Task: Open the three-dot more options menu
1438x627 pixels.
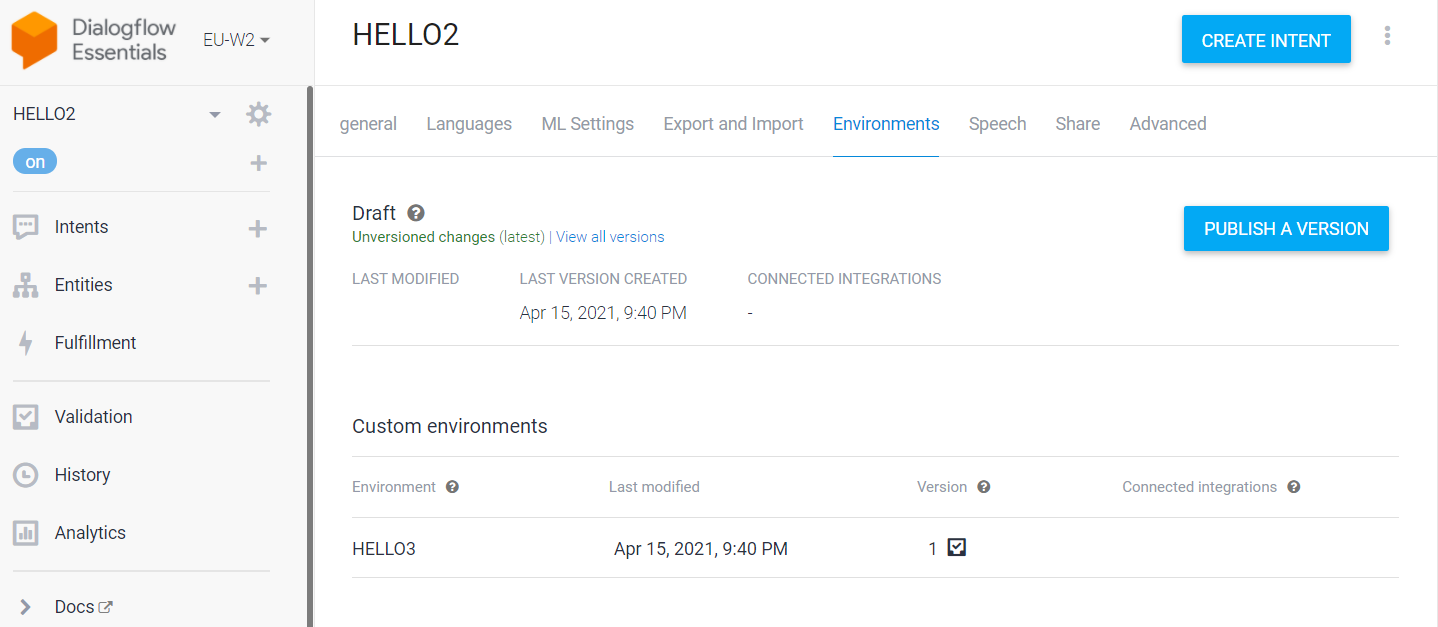Action: pyautogui.click(x=1387, y=36)
